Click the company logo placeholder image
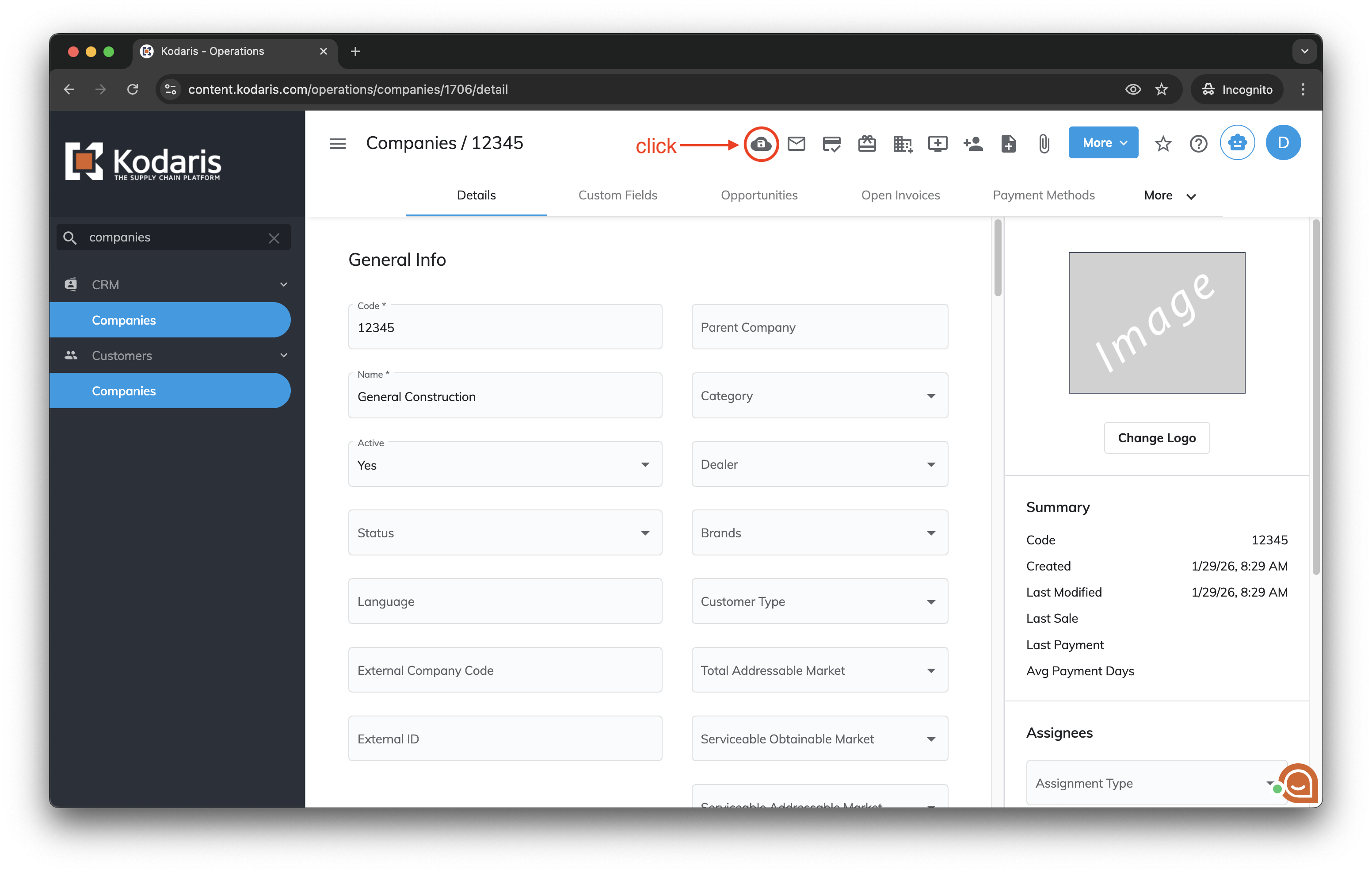 1156,323
